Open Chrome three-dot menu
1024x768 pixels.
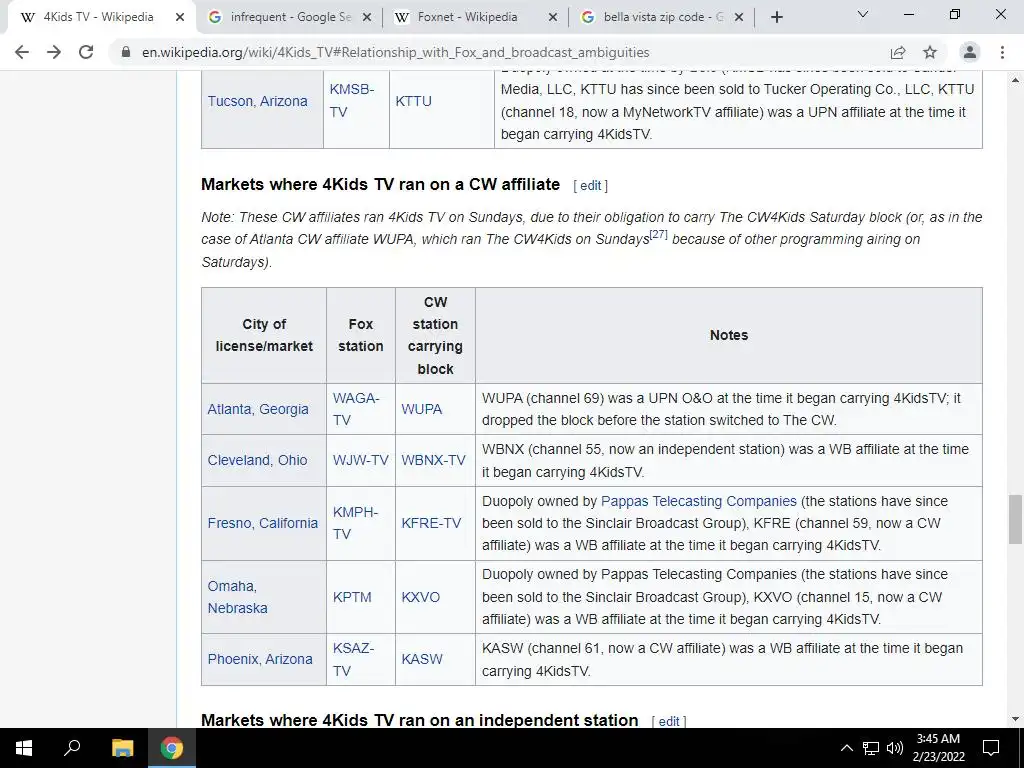click(1002, 52)
